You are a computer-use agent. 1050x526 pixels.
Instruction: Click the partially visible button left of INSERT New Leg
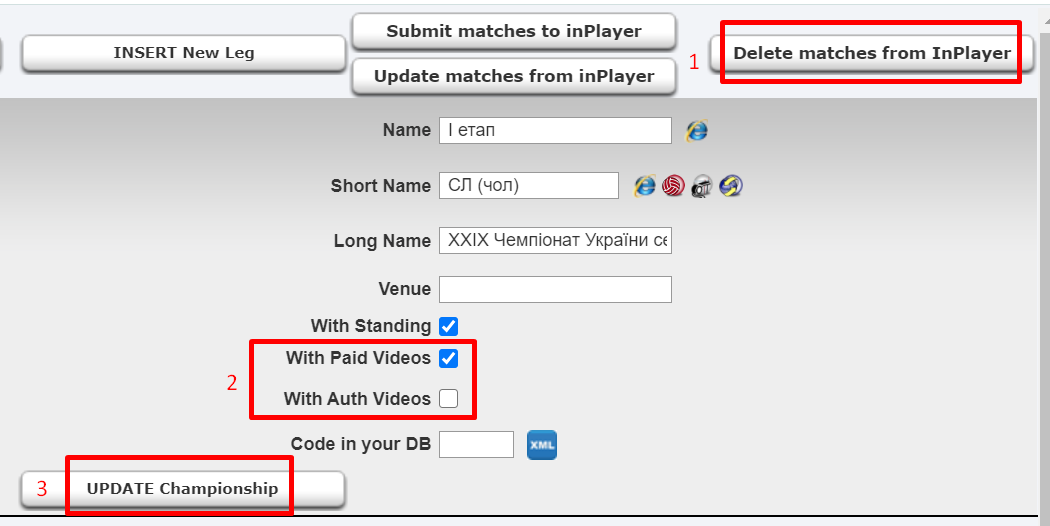(1, 53)
